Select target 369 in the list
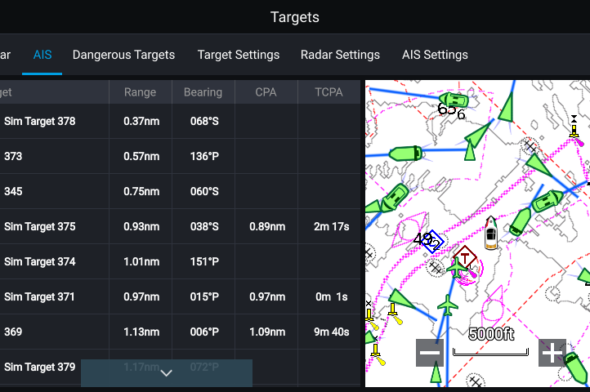The width and height of the screenshot is (590, 392). tap(180, 332)
